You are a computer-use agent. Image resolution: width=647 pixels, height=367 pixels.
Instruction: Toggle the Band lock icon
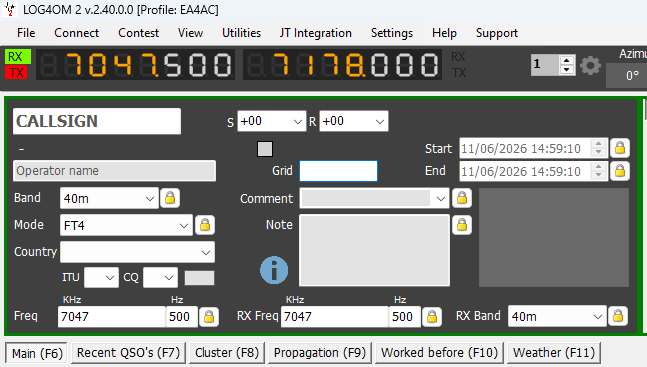[x=170, y=198]
